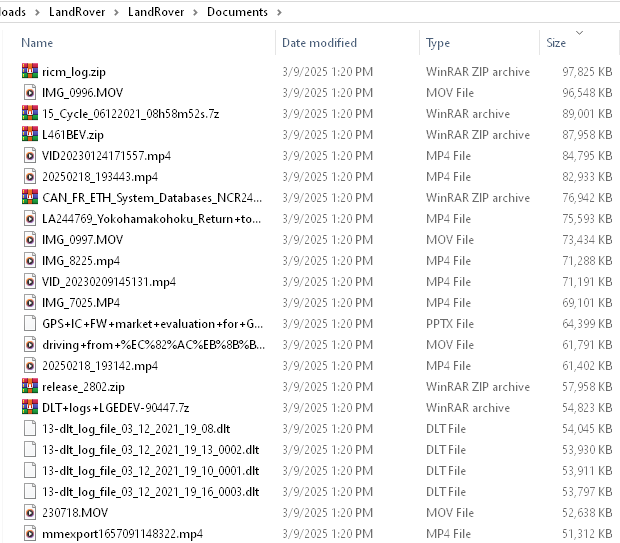Click the PPTX File type cell
Screen dimensions: 620x543
point(450,324)
